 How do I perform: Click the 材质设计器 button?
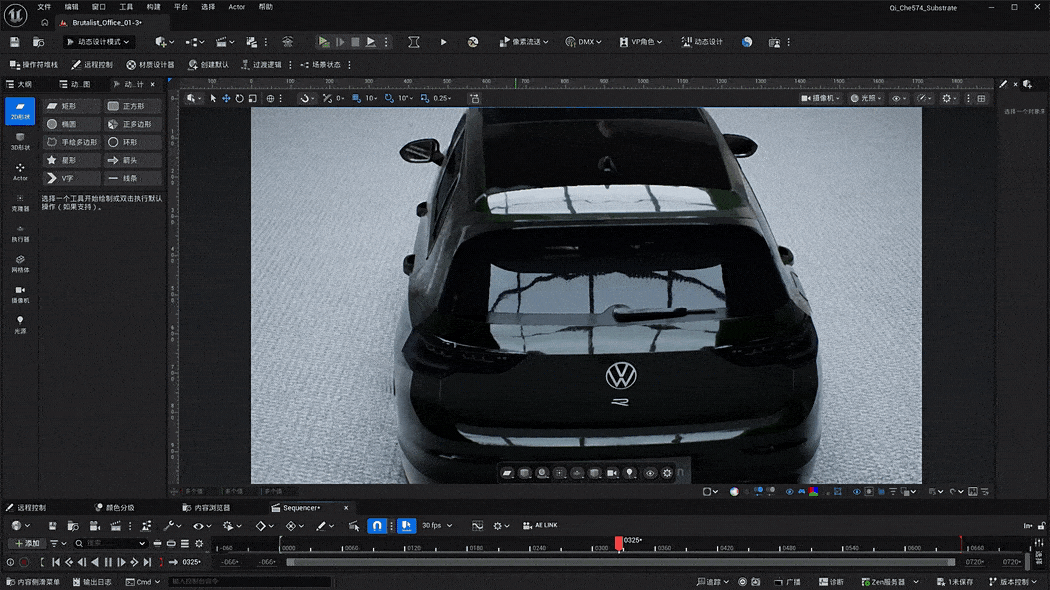coord(151,65)
